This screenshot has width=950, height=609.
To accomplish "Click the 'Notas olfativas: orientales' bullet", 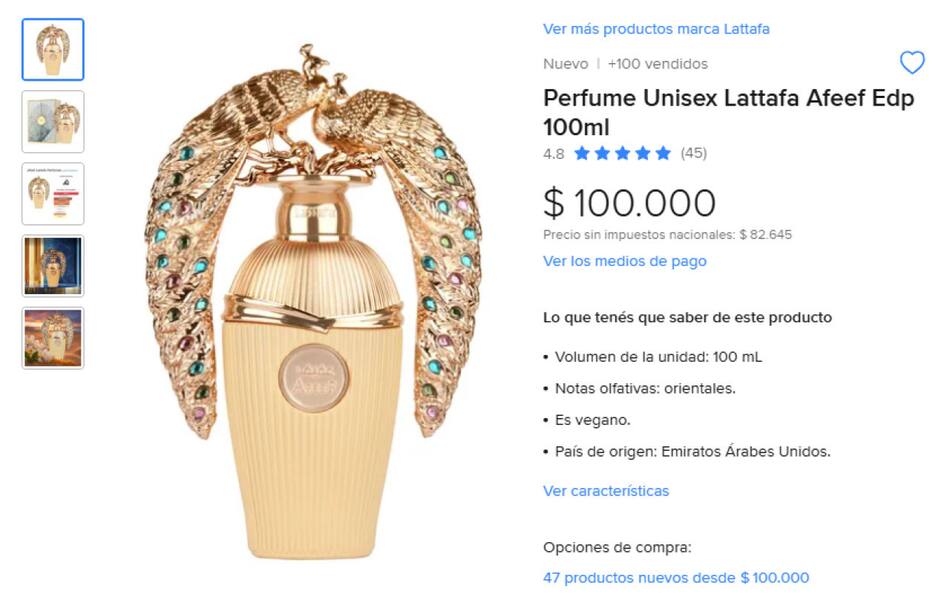I will [x=639, y=388].
